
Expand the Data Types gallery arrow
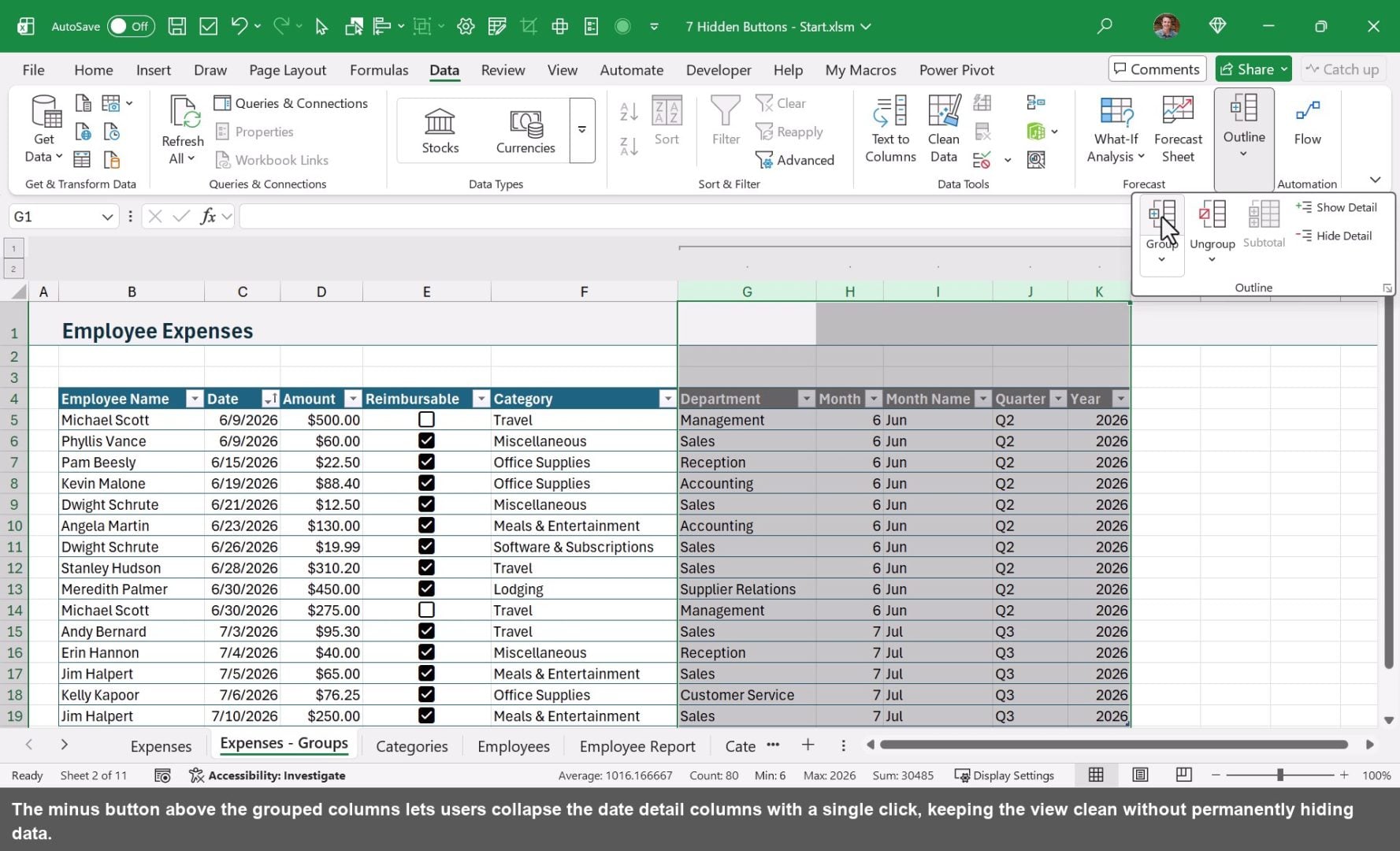[582, 130]
